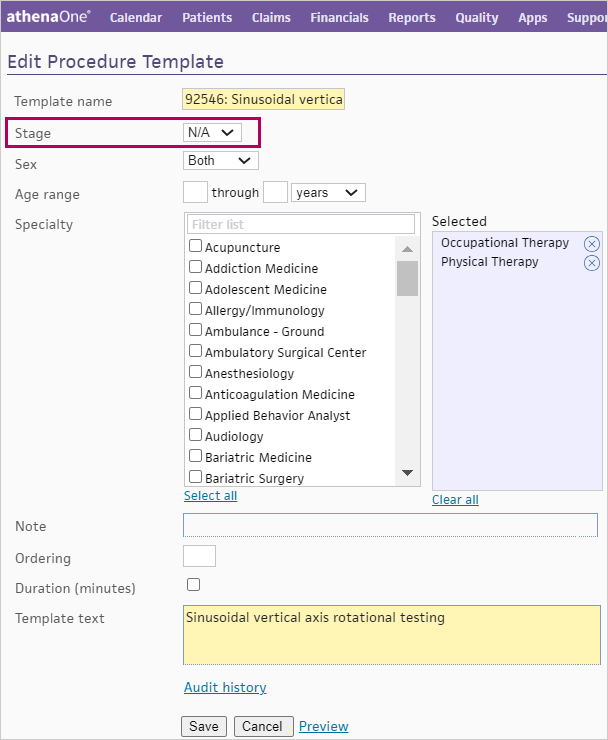Expand the Sex dropdown
Screen dimensions: 608x740
click(x=221, y=161)
